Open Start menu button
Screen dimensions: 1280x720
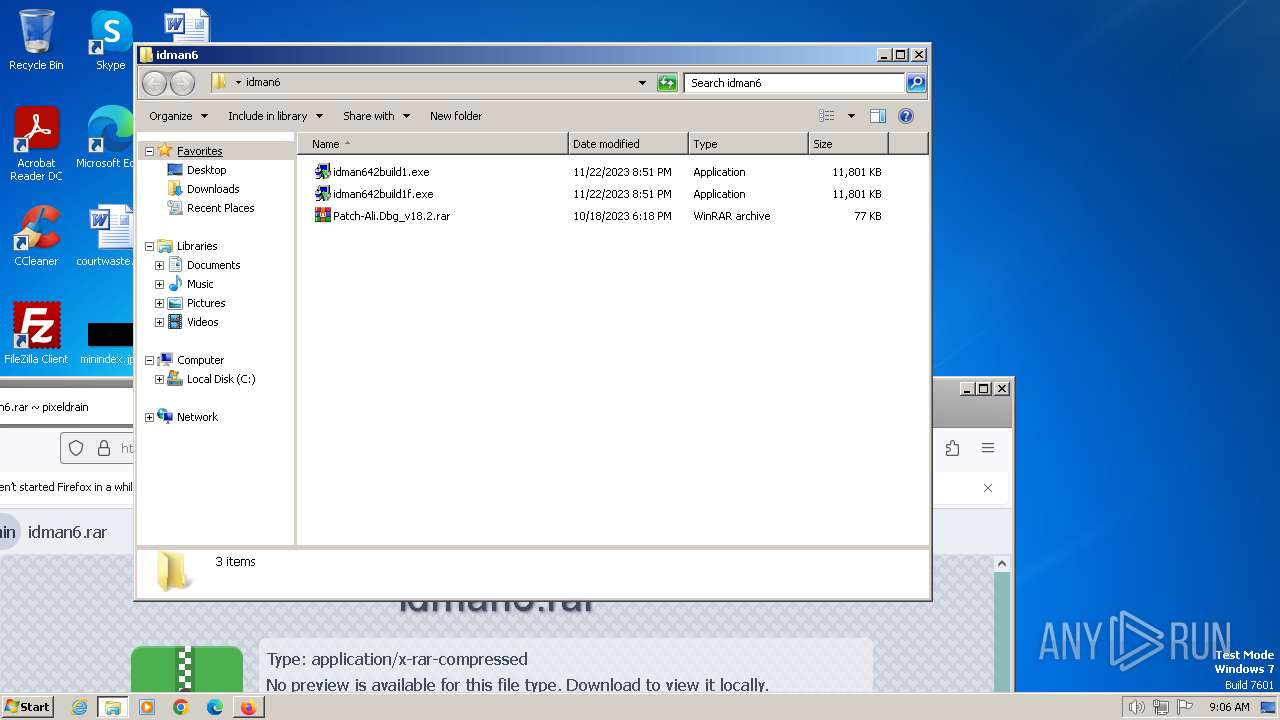pos(27,707)
